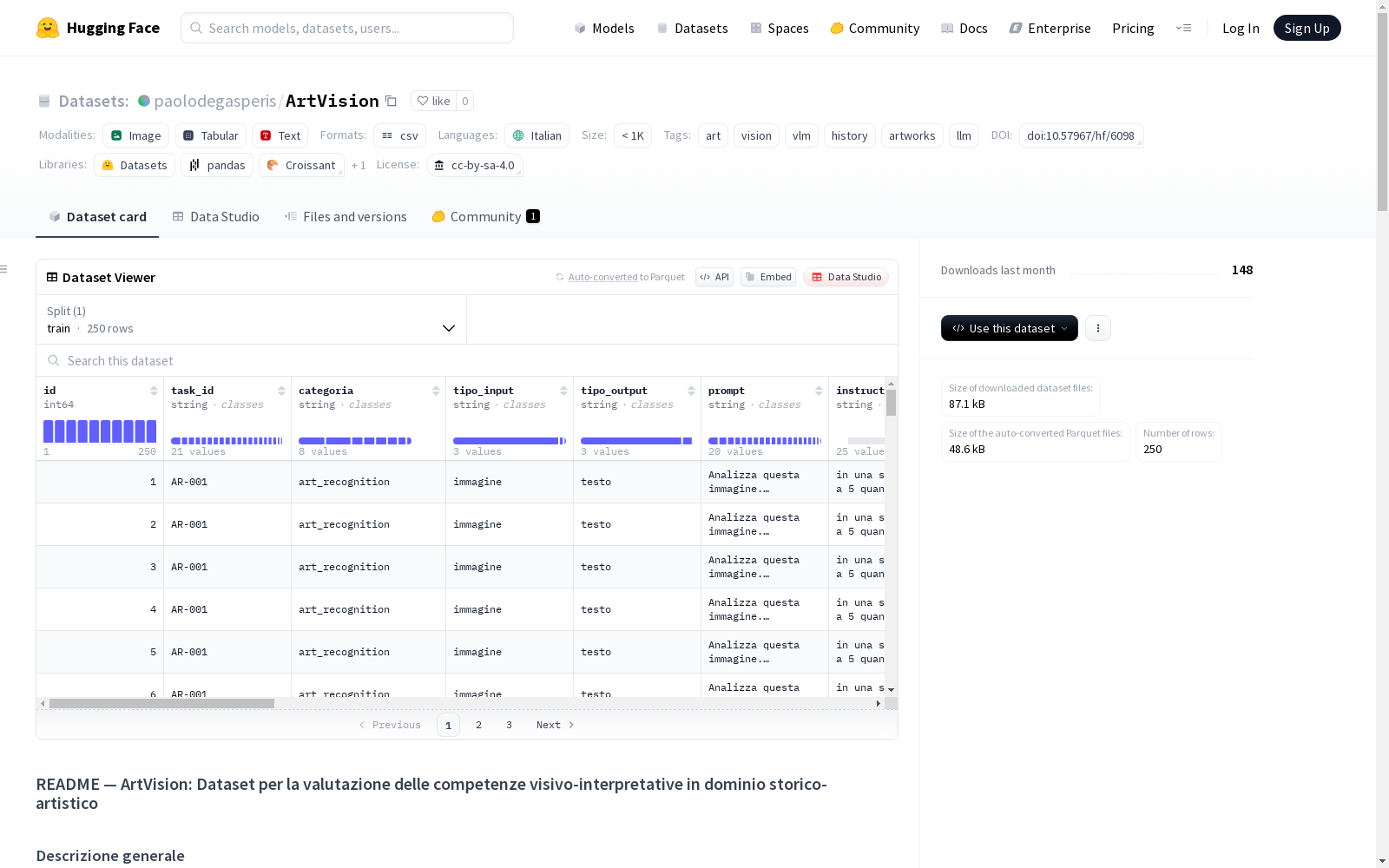Open the Croissant library tag
Viewport: 1389px width, 868px height.
[301, 165]
